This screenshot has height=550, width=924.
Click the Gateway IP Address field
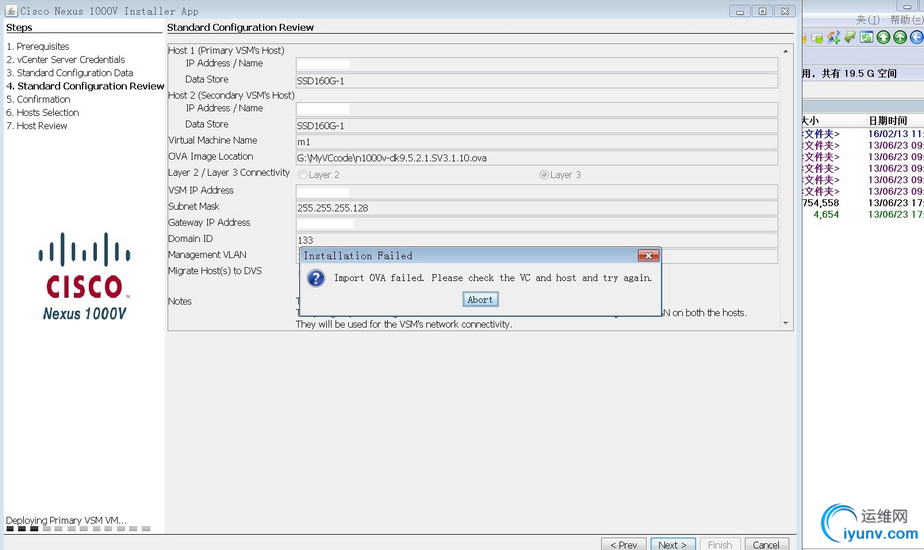(536, 224)
